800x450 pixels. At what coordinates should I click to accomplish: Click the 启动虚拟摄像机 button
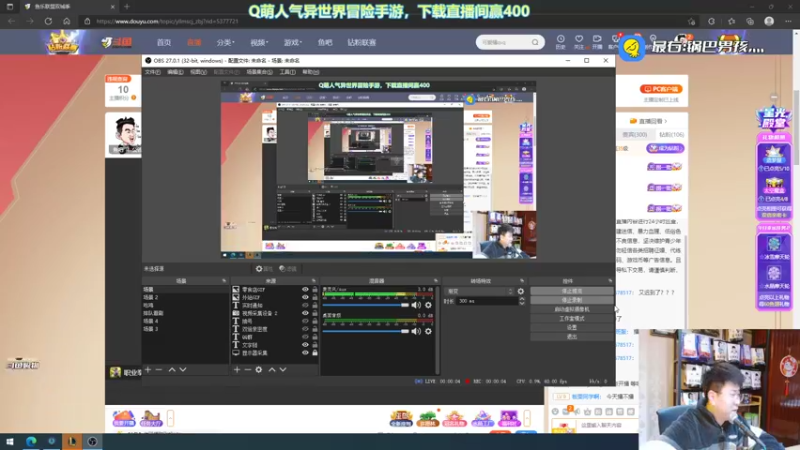tap(571, 309)
